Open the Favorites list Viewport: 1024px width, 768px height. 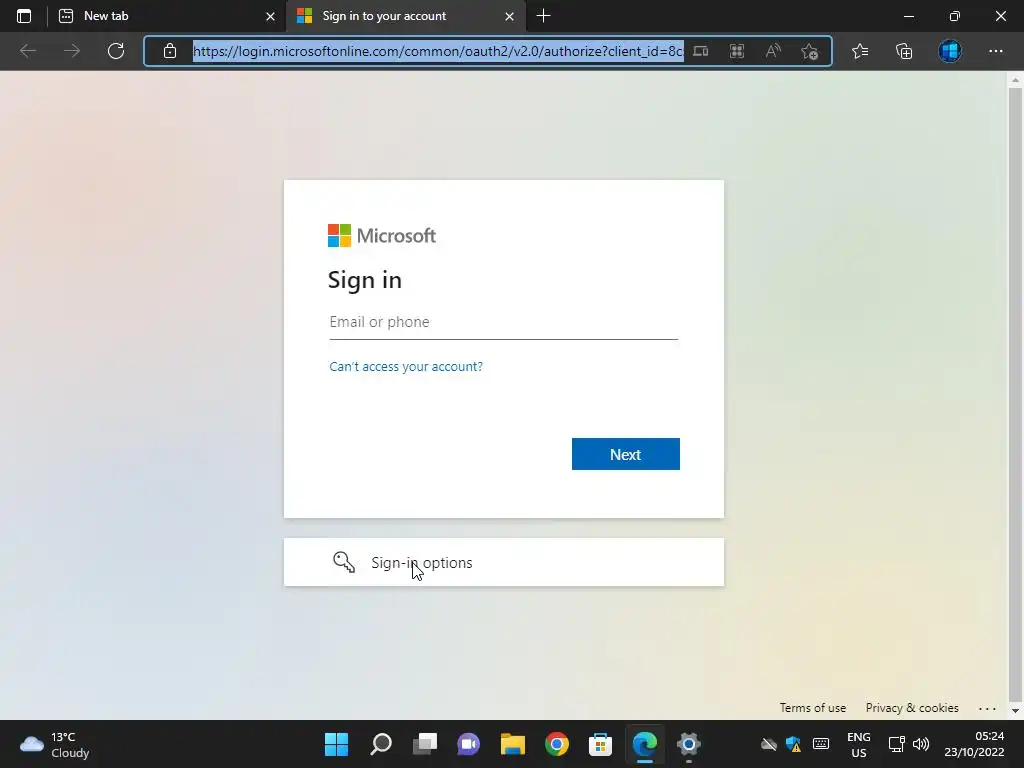(860, 51)
